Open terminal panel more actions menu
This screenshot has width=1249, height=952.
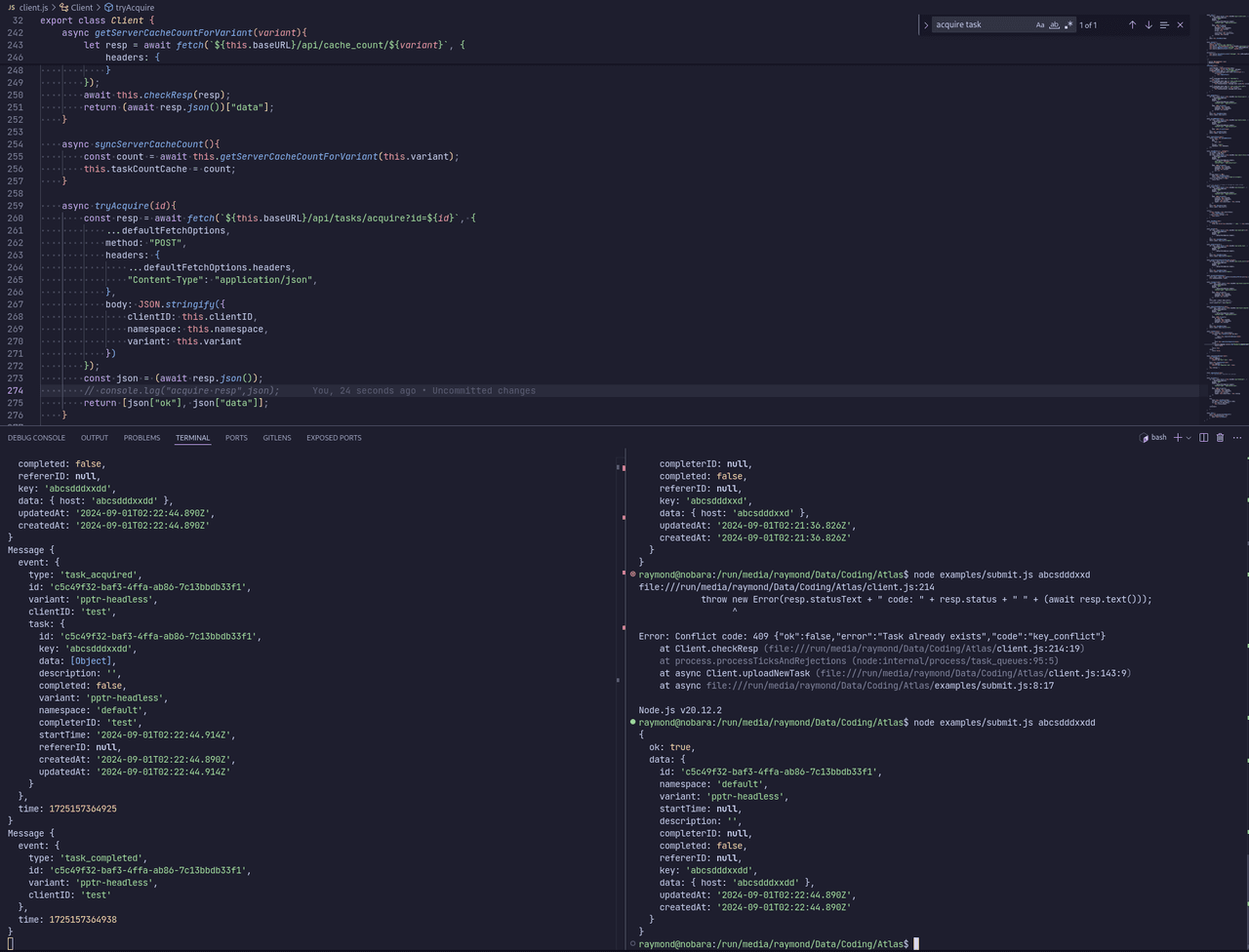tap(1236, 438)
